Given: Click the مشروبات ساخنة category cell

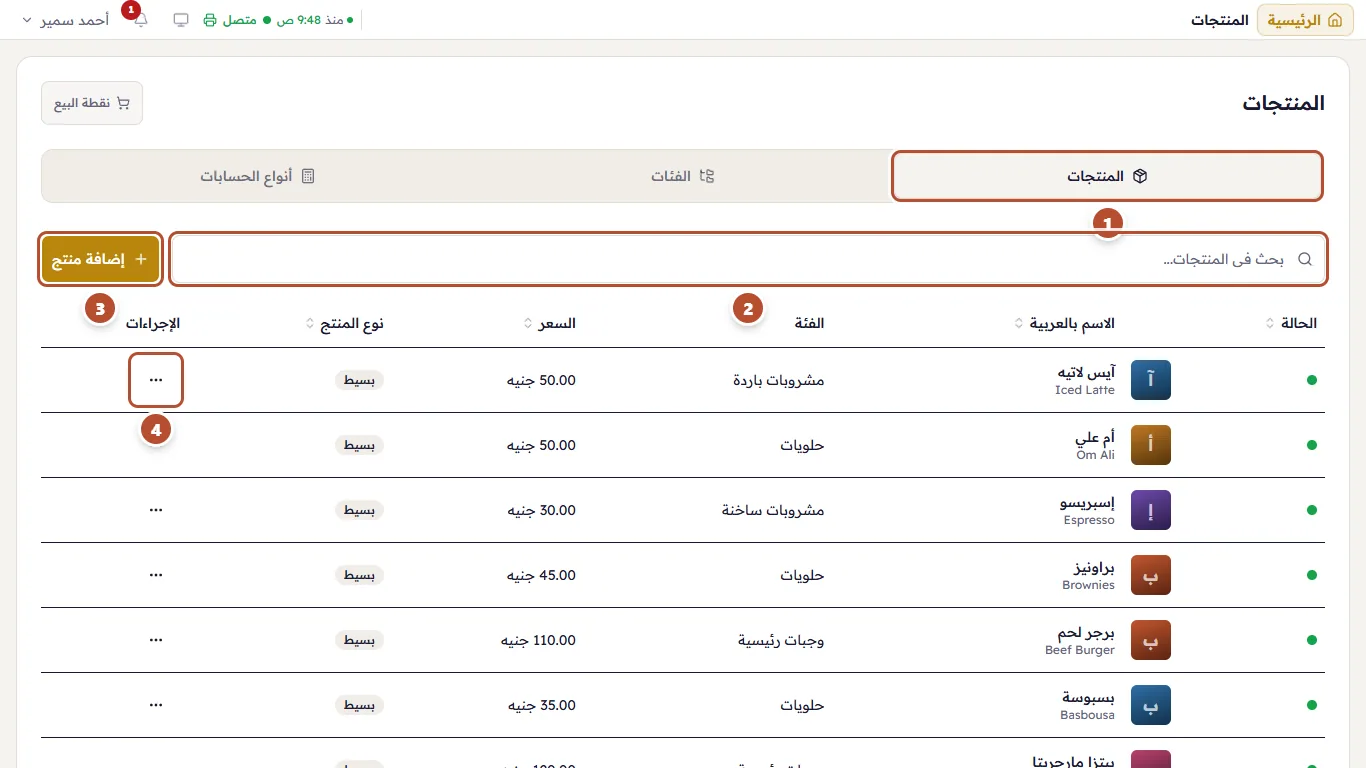Looking at the screenshot, I should [773, 510].
